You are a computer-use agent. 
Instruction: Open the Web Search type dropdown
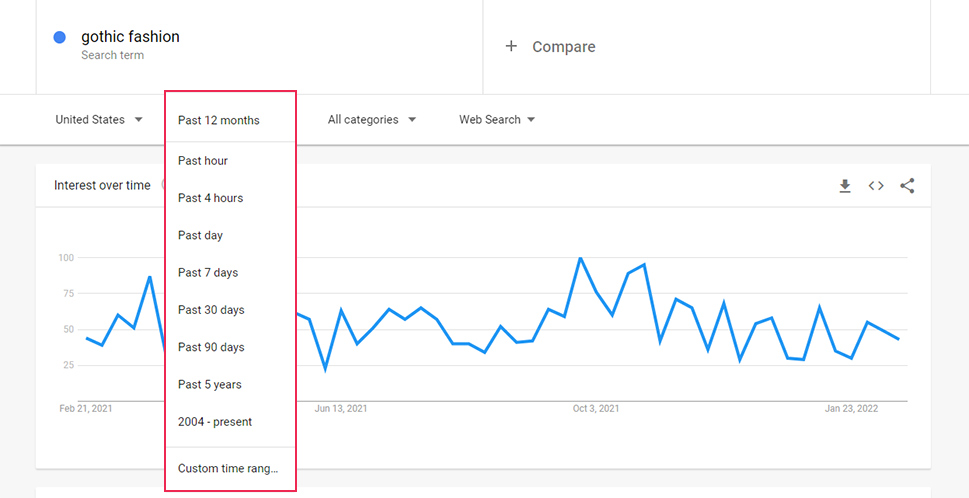[x=497, y=120]
